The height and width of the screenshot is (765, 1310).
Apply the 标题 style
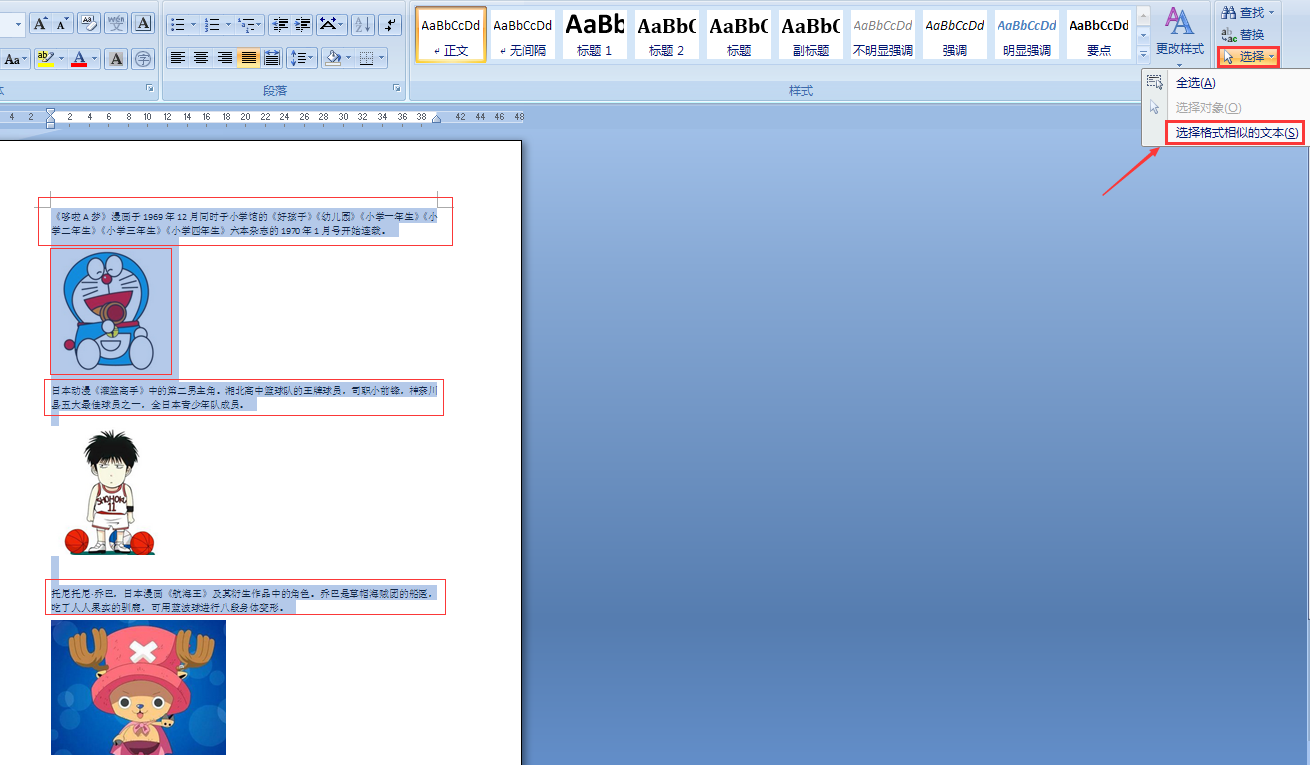(x=739, y=35)
